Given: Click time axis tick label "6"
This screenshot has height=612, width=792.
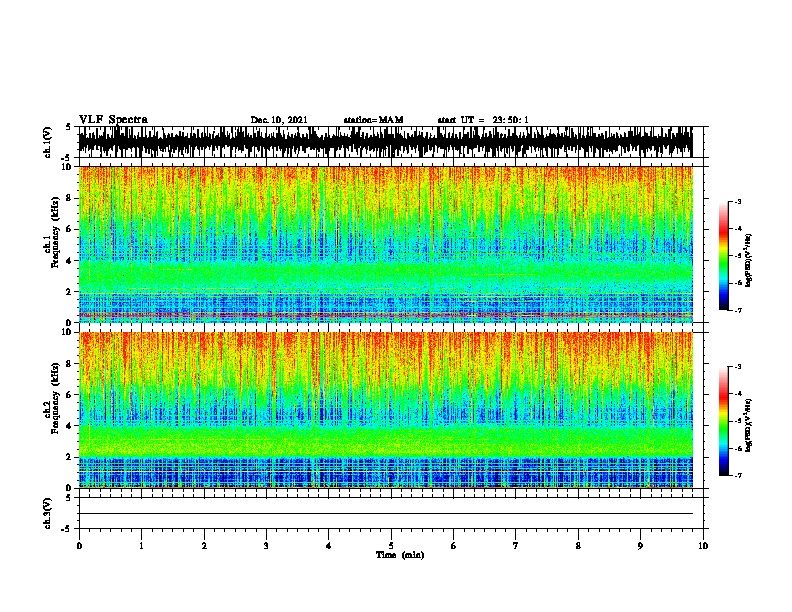Looking at the screenshot, I should 454,546.
